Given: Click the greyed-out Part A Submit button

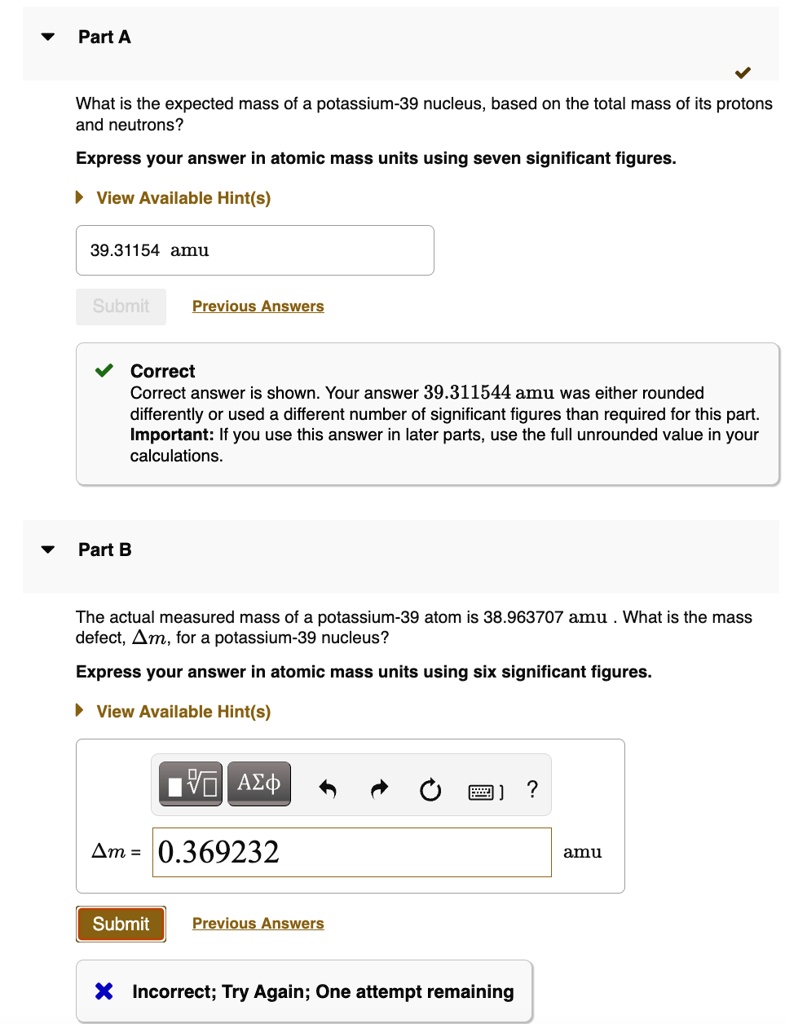Looking at the screenshot, I should click(121, 306).
